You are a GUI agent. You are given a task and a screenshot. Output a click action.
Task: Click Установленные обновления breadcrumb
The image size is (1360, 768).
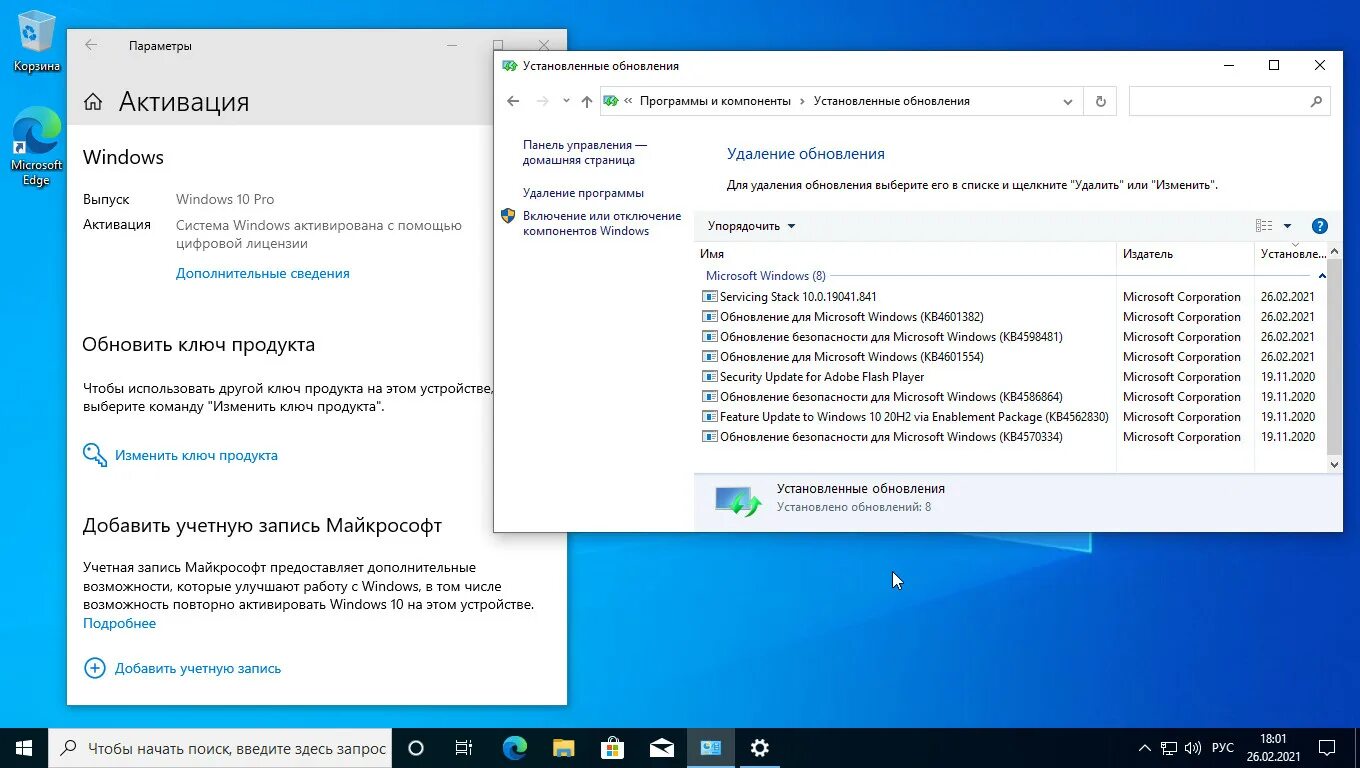point(892,101)
